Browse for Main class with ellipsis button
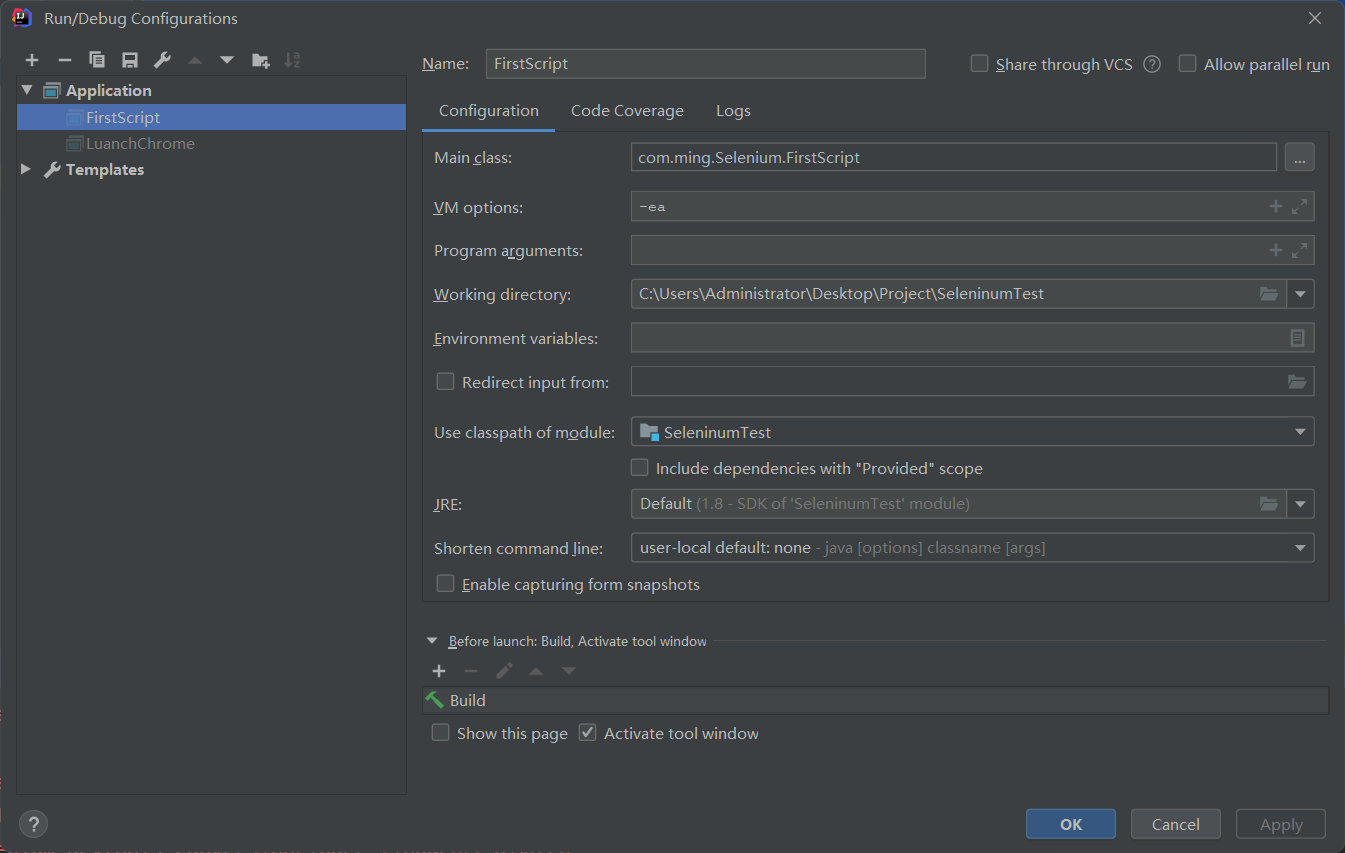 point(1299,157)
